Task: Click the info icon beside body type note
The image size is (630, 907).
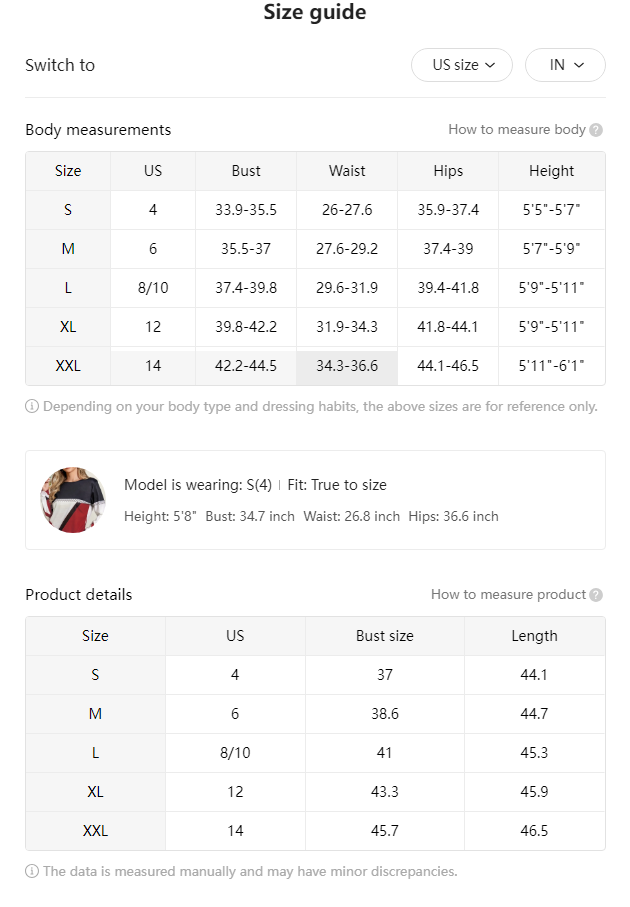Action: (x=32, y=407)
